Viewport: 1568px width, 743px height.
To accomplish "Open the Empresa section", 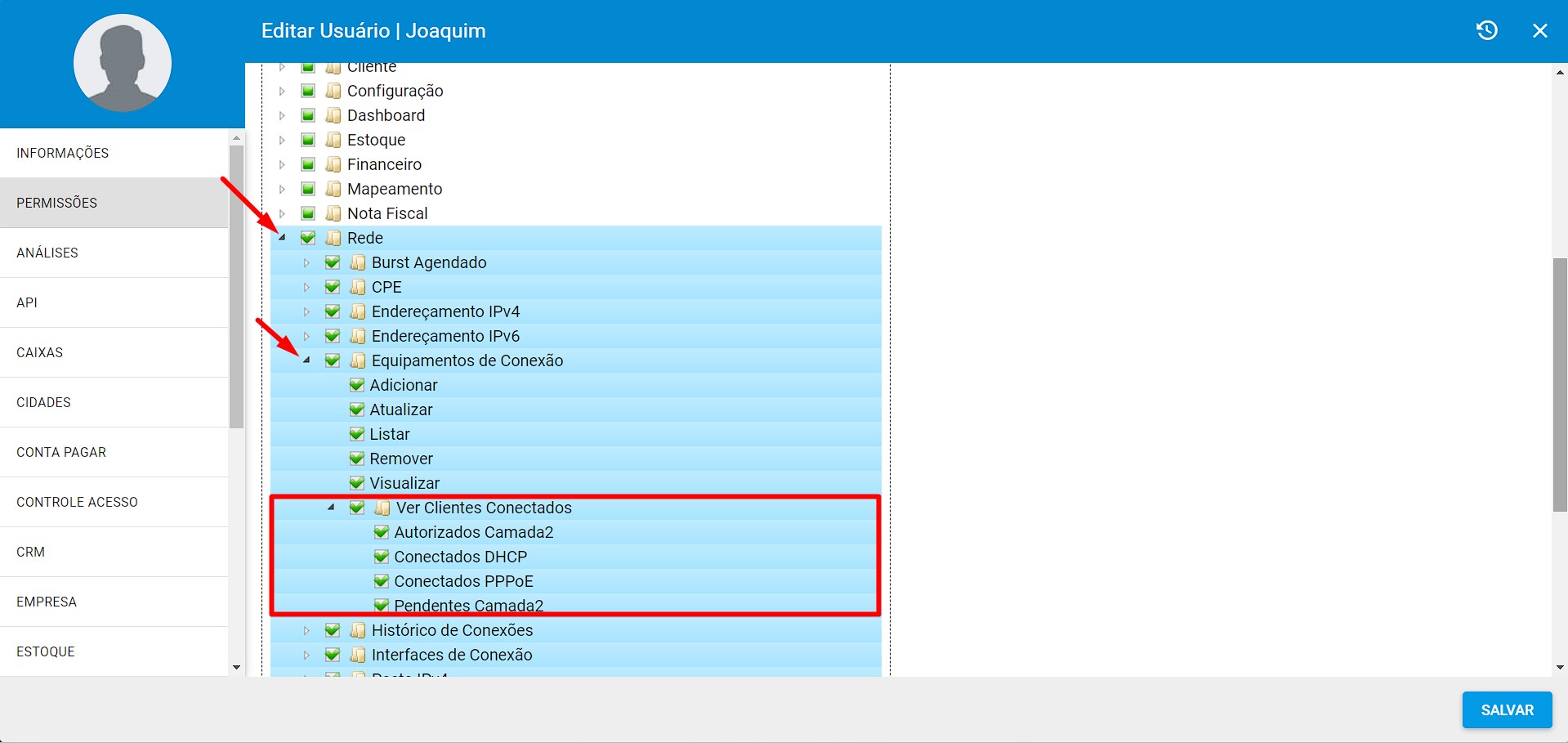I will [114, 602].
